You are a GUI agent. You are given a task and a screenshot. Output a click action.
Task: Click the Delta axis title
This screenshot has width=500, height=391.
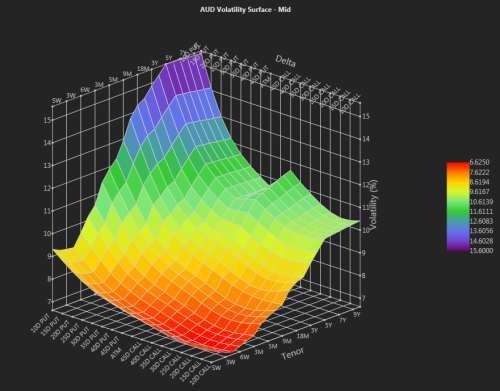click(x=285, y=61)
